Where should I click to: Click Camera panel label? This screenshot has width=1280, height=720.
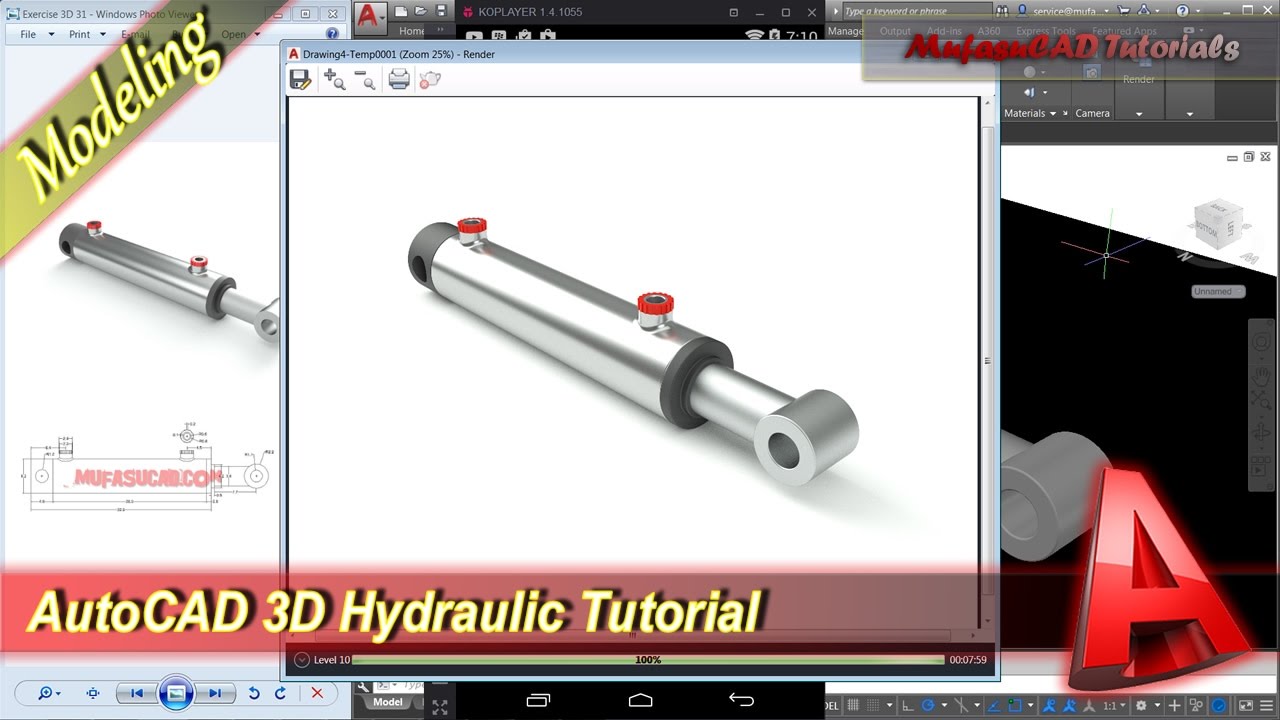1092,113
